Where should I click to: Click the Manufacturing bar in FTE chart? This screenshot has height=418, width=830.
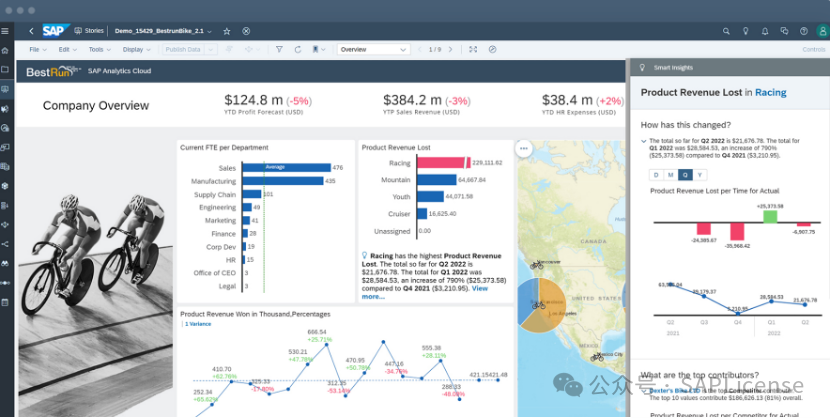(283, 181)
